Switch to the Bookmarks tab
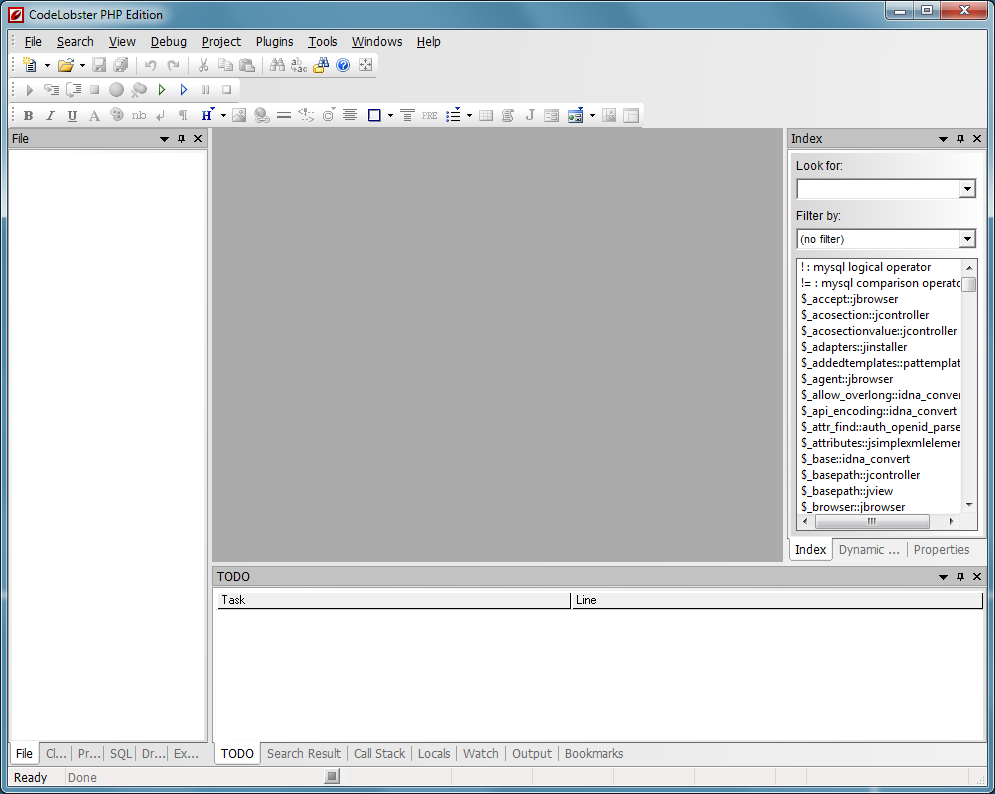This screenshot has width=995, height=794. click(594, 753)
